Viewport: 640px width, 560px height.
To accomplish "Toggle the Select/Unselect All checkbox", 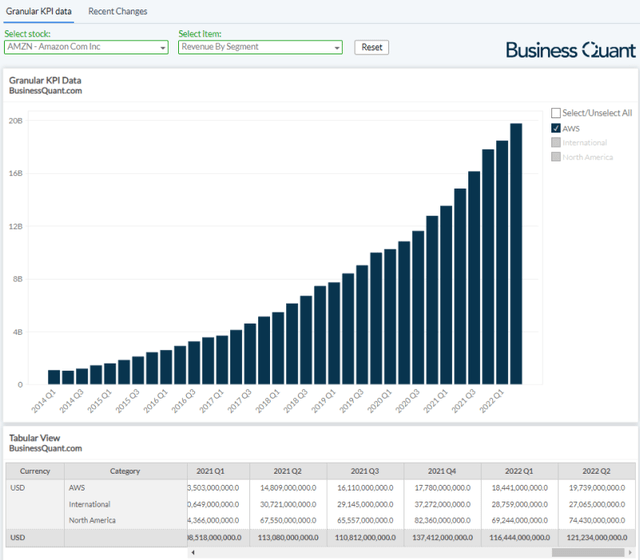I will tap(556, 114).
